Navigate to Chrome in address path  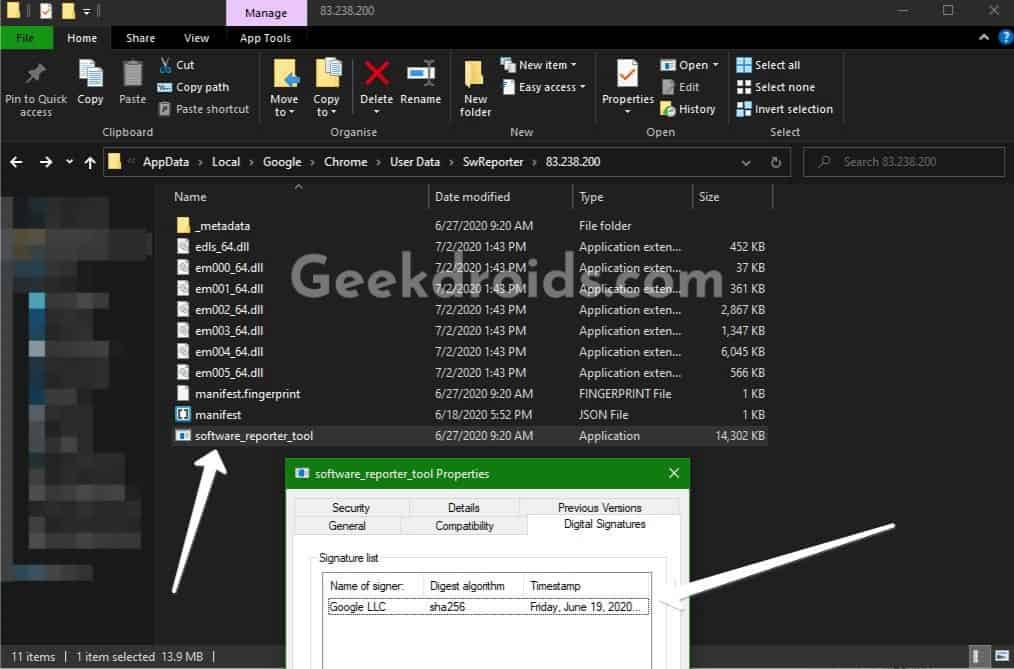pos(345,162)
